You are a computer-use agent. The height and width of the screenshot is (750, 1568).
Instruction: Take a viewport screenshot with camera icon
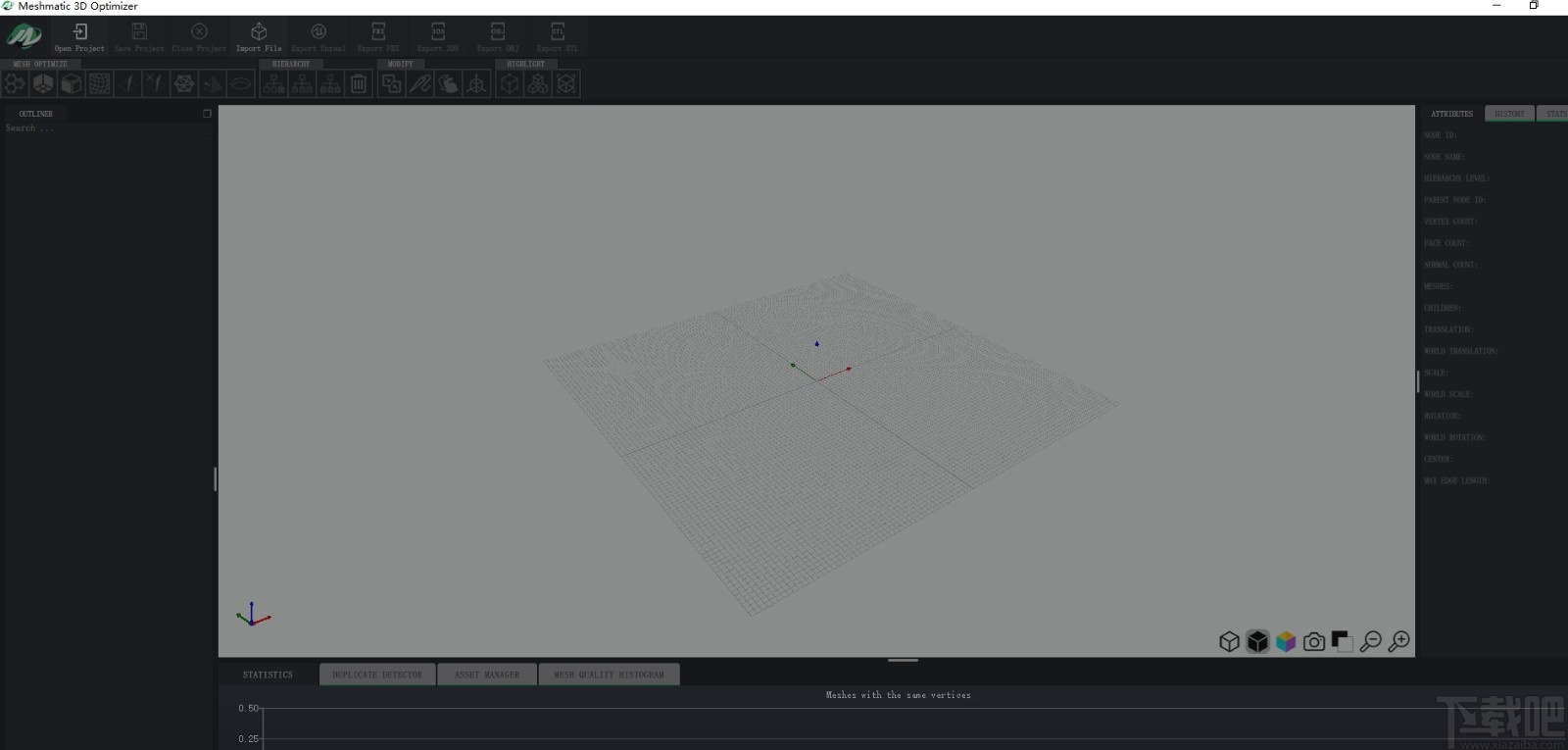[1314, 641]
